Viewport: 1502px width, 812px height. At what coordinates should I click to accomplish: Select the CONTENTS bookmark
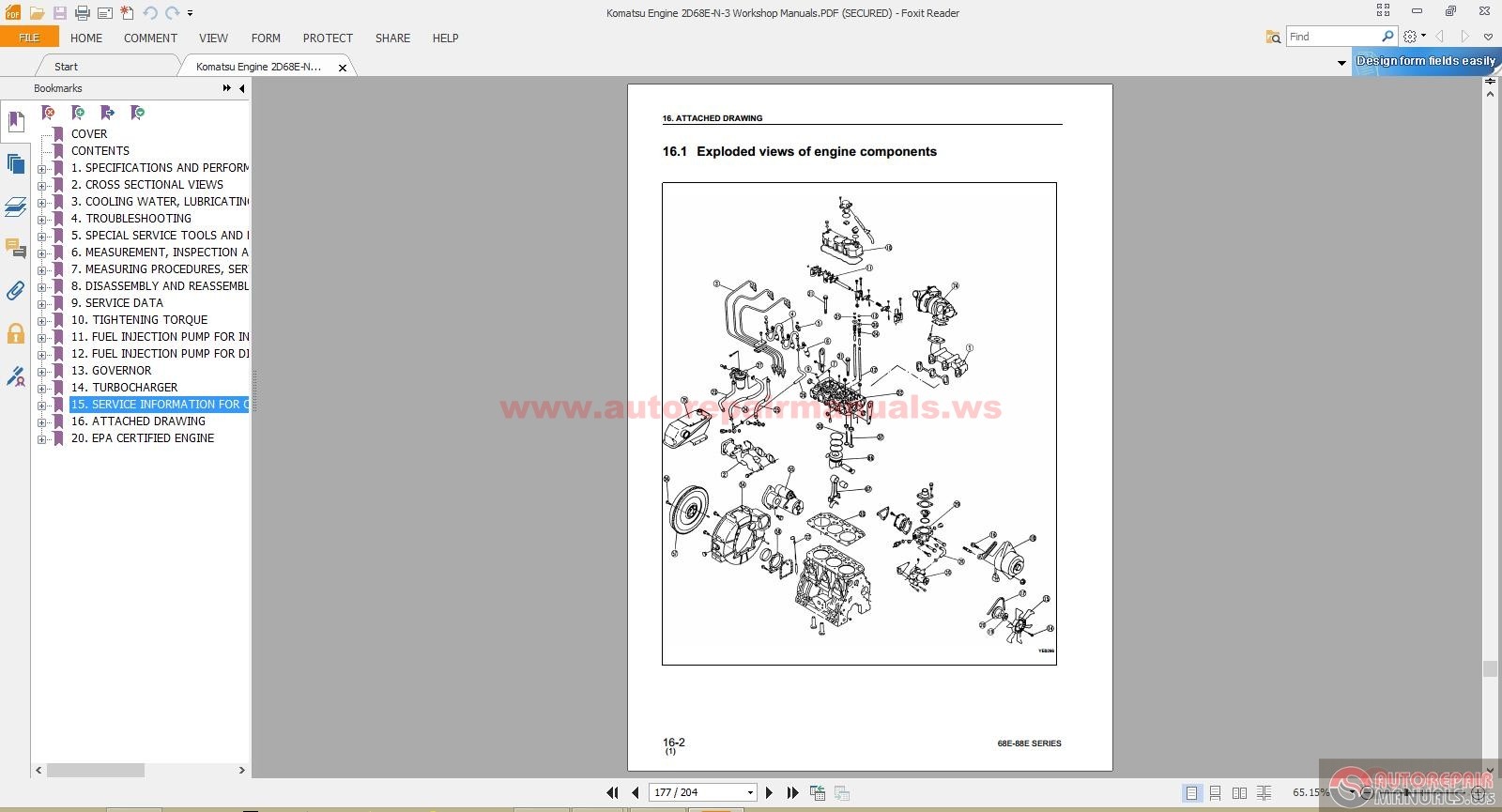(x=100, y=151)
